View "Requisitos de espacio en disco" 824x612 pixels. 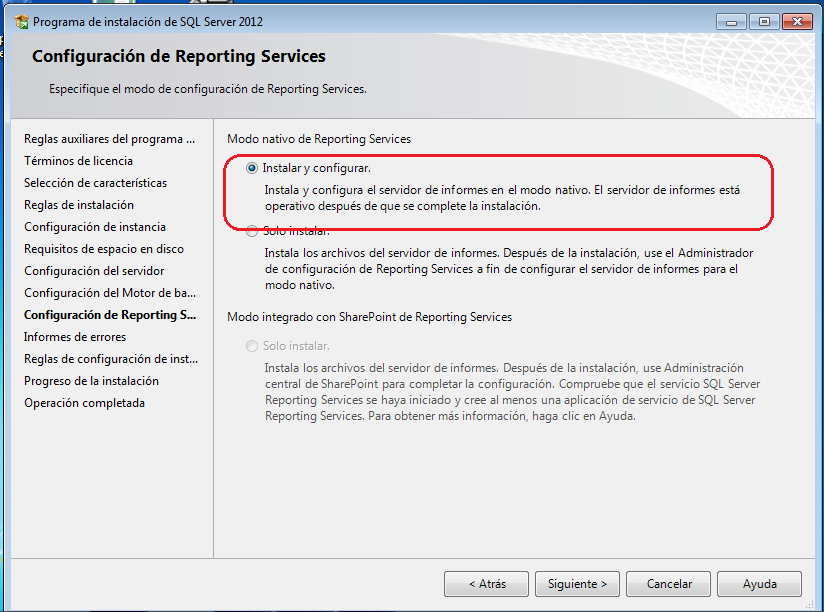tap(105, 249)
